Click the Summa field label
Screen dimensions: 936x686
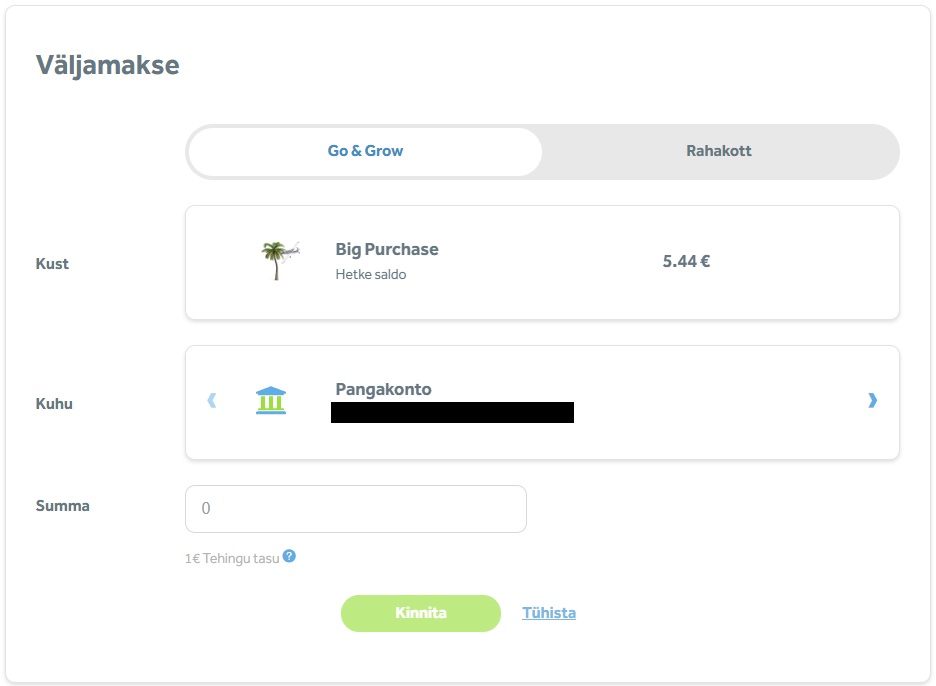(63, 506)
